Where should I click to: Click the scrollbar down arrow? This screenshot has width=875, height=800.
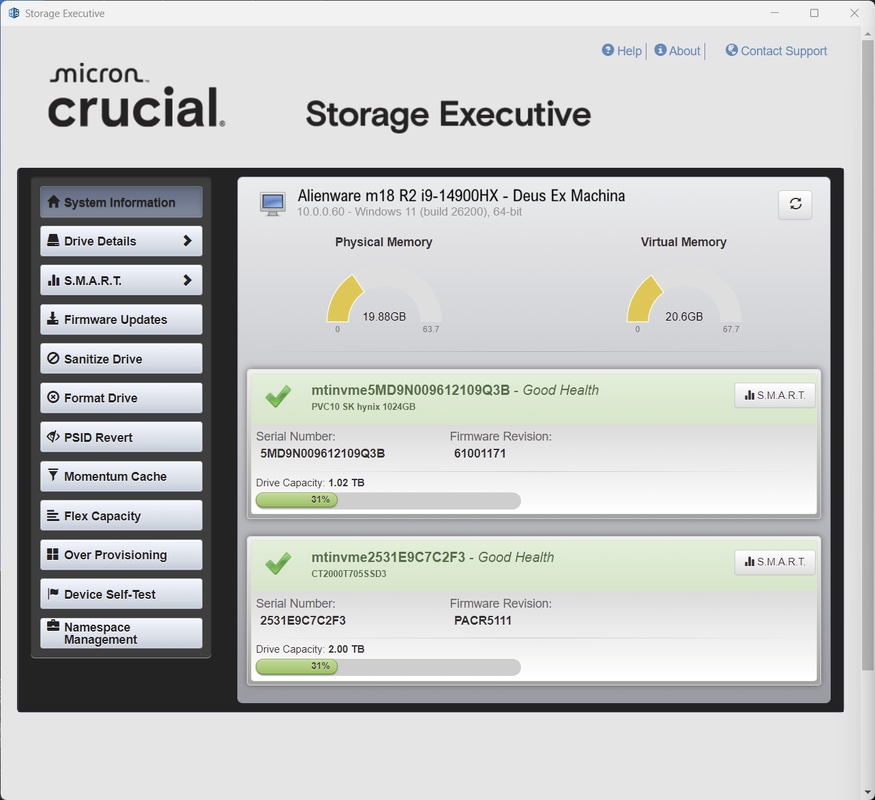point(867,792)
